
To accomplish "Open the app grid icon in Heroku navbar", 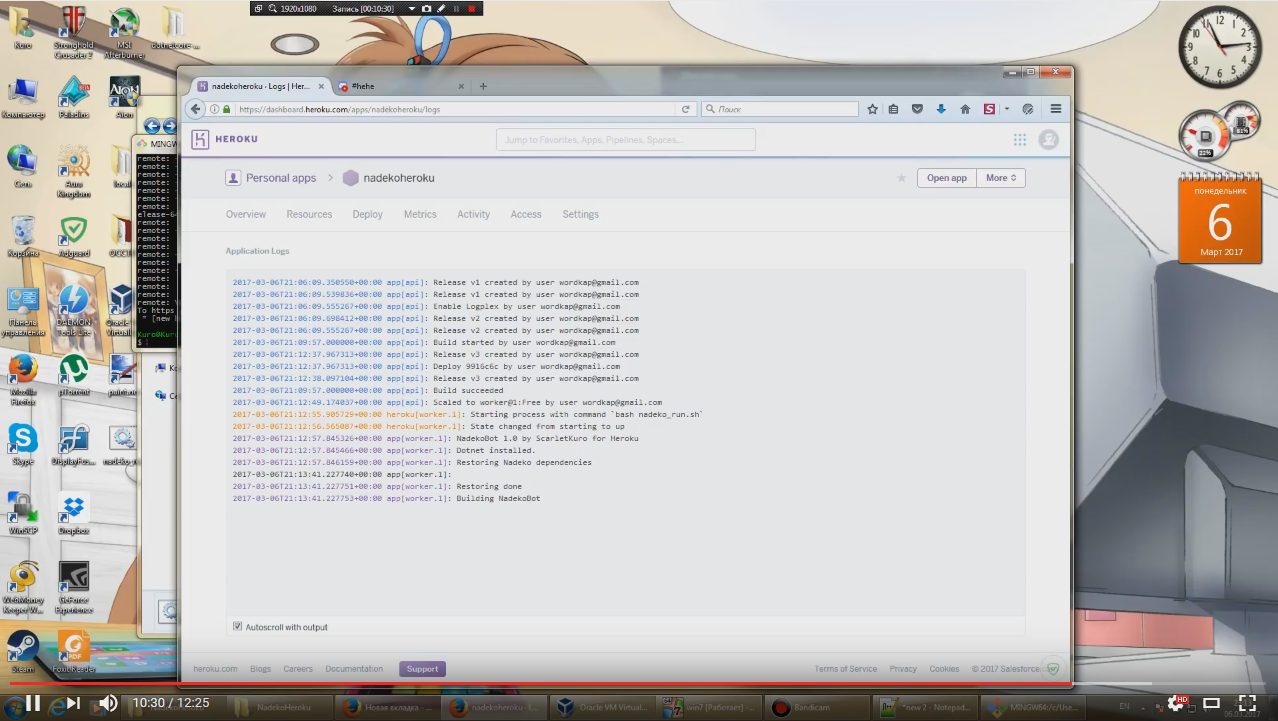I will click(x=1020, y=140).
